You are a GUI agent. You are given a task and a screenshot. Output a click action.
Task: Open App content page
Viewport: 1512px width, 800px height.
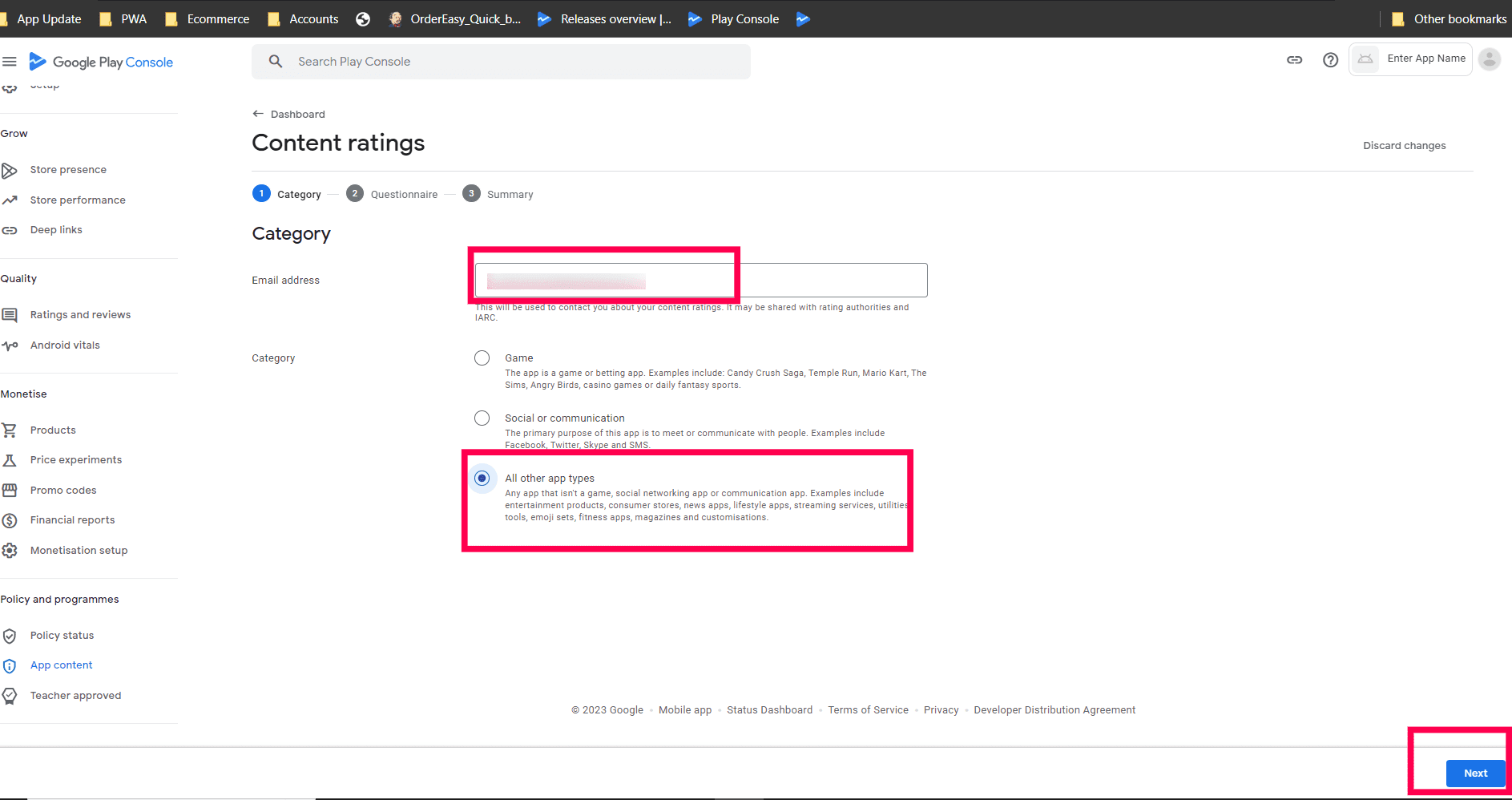[x=61, y=665]
